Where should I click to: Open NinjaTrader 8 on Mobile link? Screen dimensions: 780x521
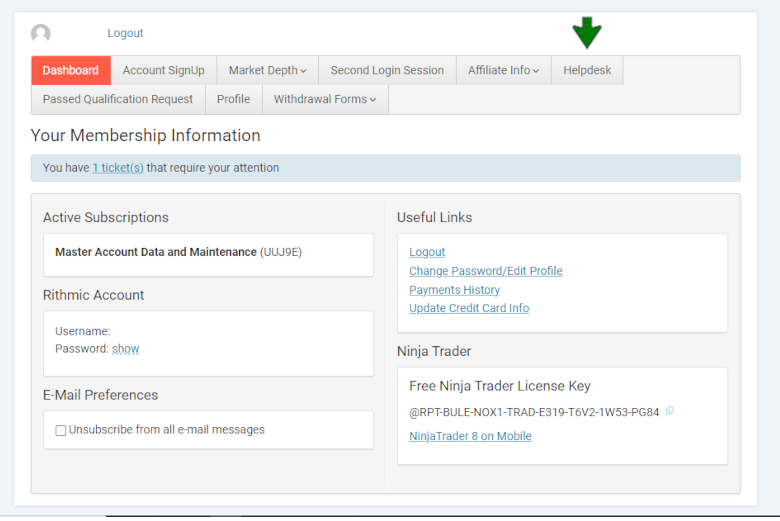(x=470, y=436)
